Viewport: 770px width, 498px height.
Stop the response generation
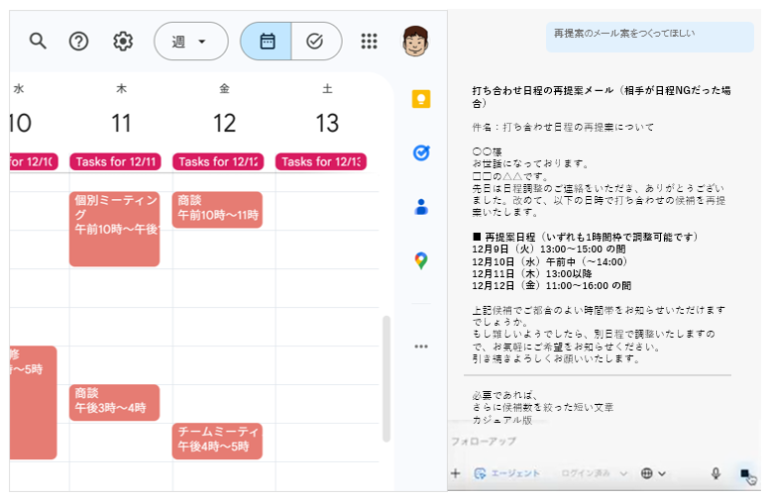(x=744, y=473)
